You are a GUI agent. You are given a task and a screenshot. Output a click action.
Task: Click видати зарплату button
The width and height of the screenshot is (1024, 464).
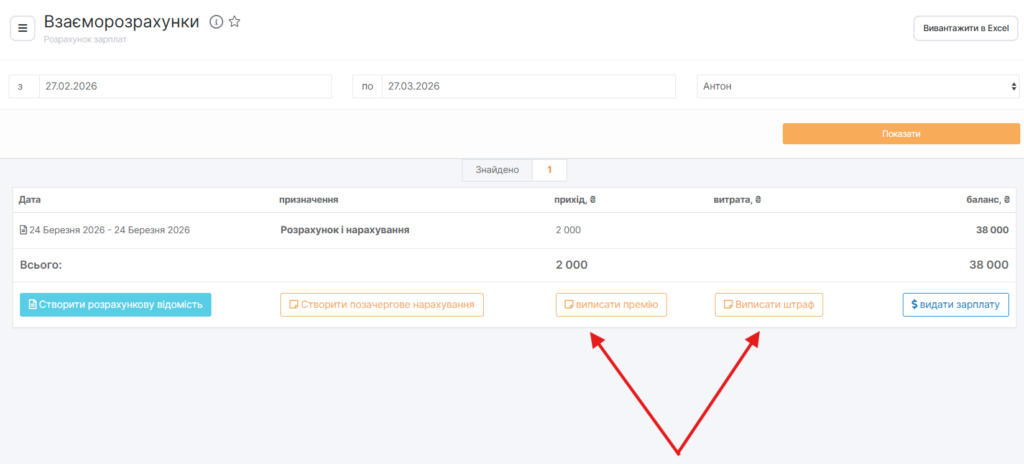point(955,304)
